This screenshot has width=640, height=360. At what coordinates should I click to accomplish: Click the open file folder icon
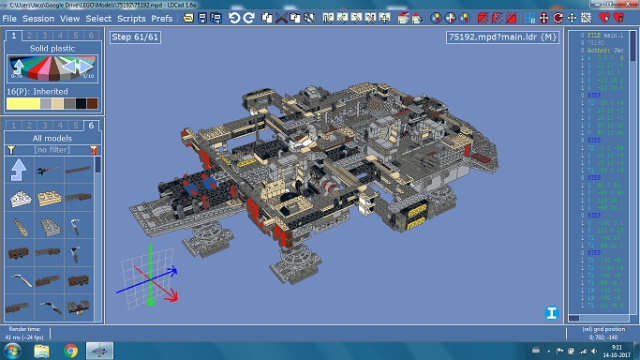coord(188,18)
